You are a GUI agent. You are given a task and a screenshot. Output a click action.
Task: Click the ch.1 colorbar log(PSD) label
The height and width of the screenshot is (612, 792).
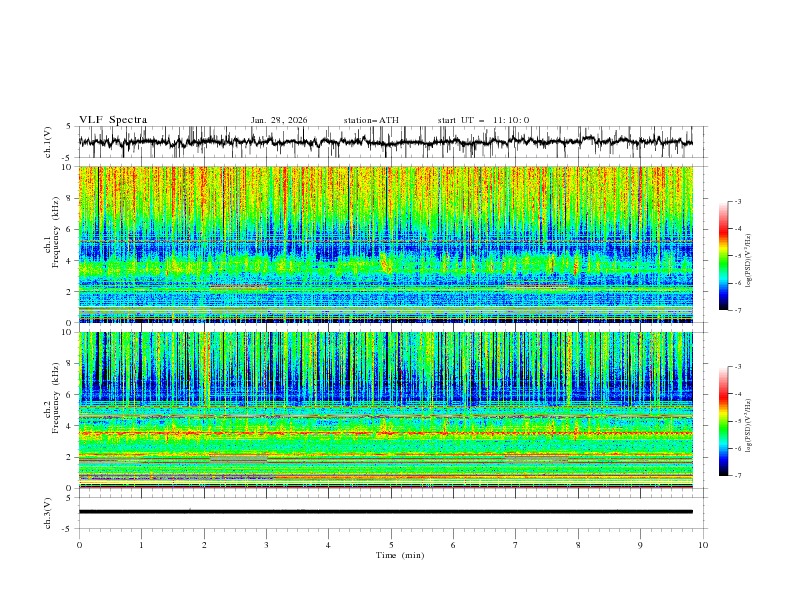point(750,261)
